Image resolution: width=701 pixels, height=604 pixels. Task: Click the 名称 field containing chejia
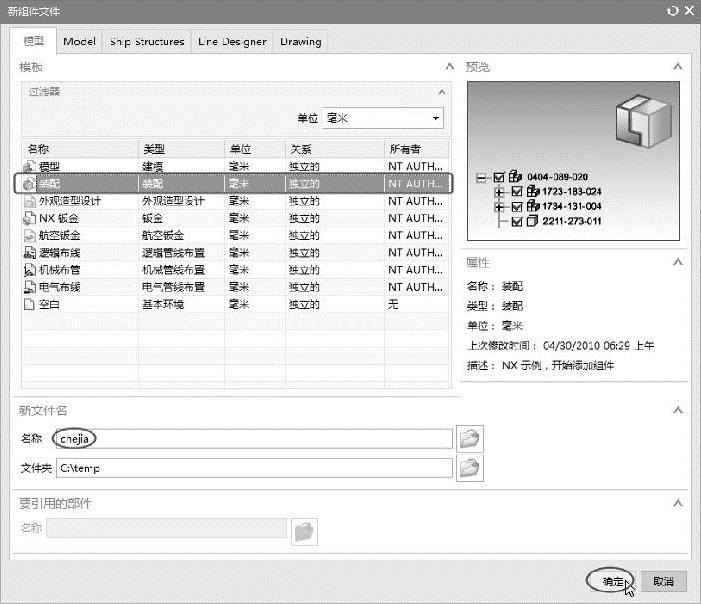point(254,439)
